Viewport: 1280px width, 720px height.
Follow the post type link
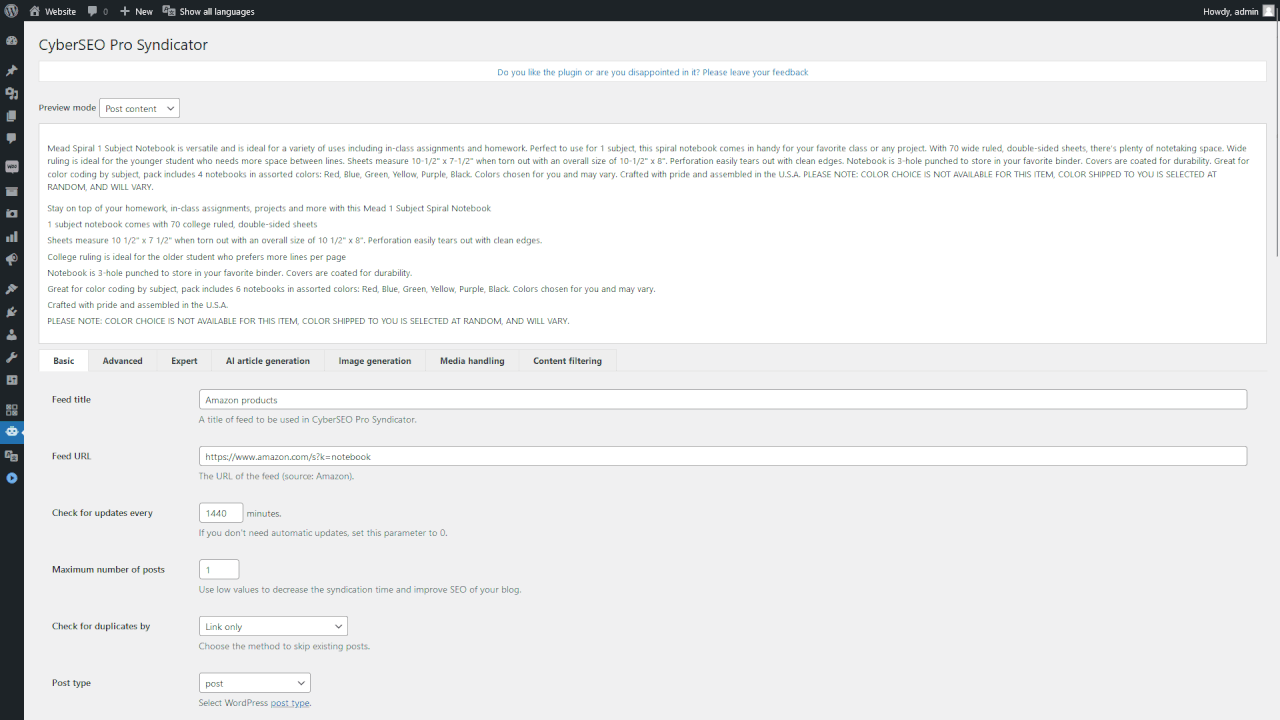pos(290,703)
